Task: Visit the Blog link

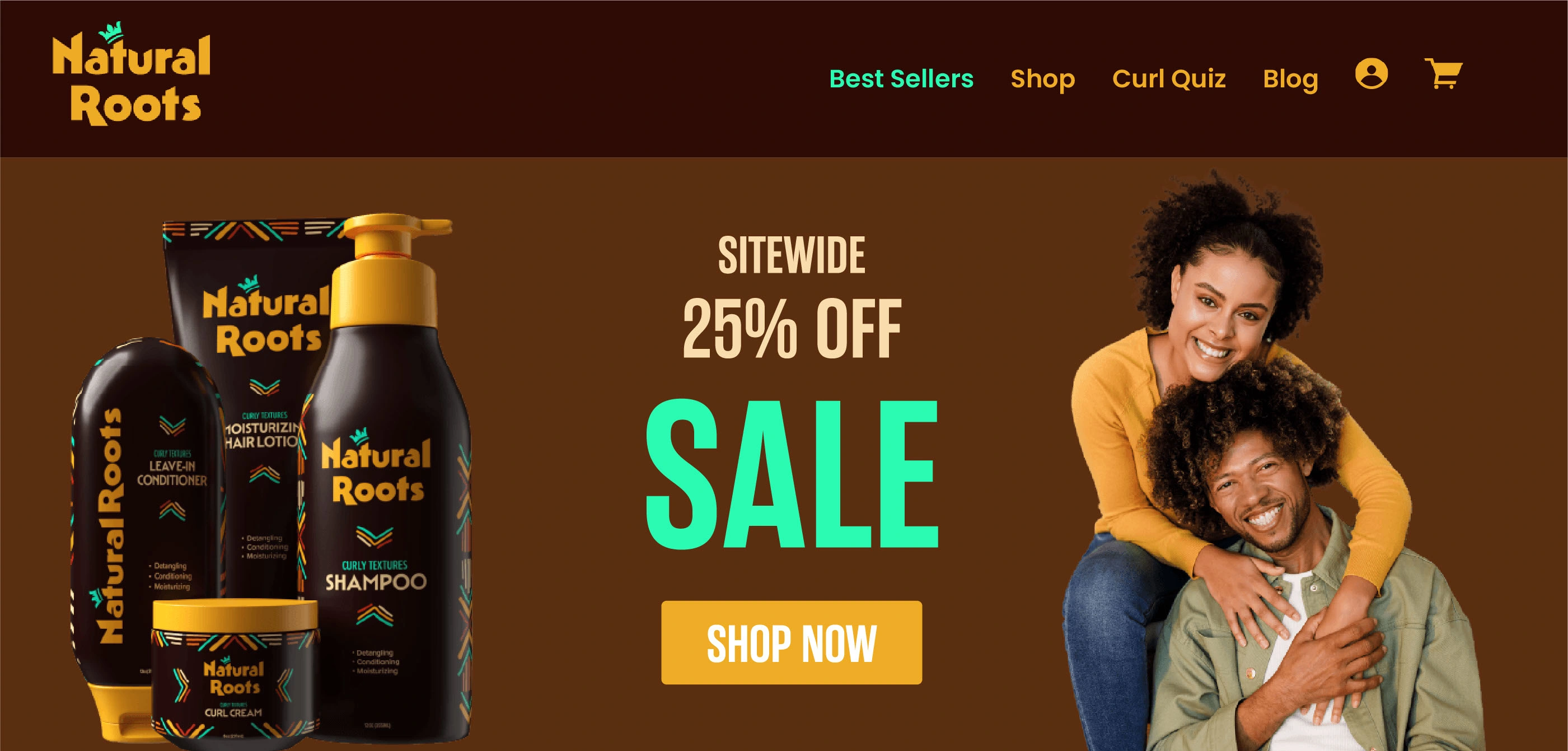Action: pyautogui.click(x=1290, y=79)
